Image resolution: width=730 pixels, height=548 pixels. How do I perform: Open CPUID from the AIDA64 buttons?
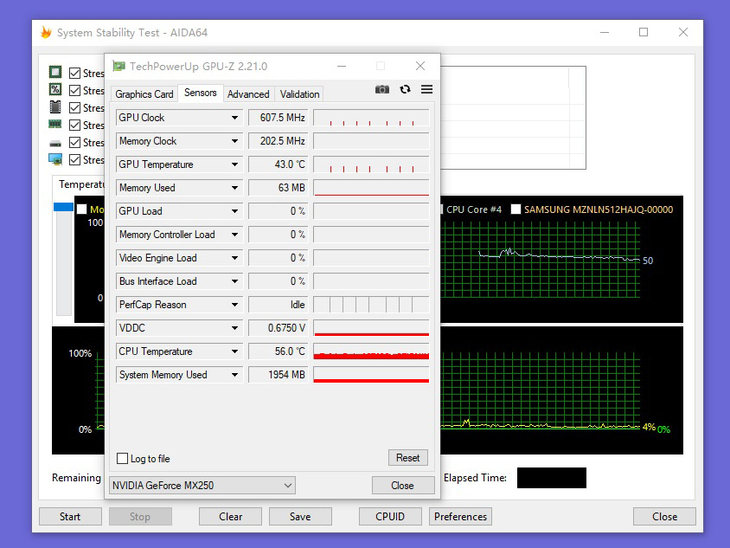tap(390, 516)
